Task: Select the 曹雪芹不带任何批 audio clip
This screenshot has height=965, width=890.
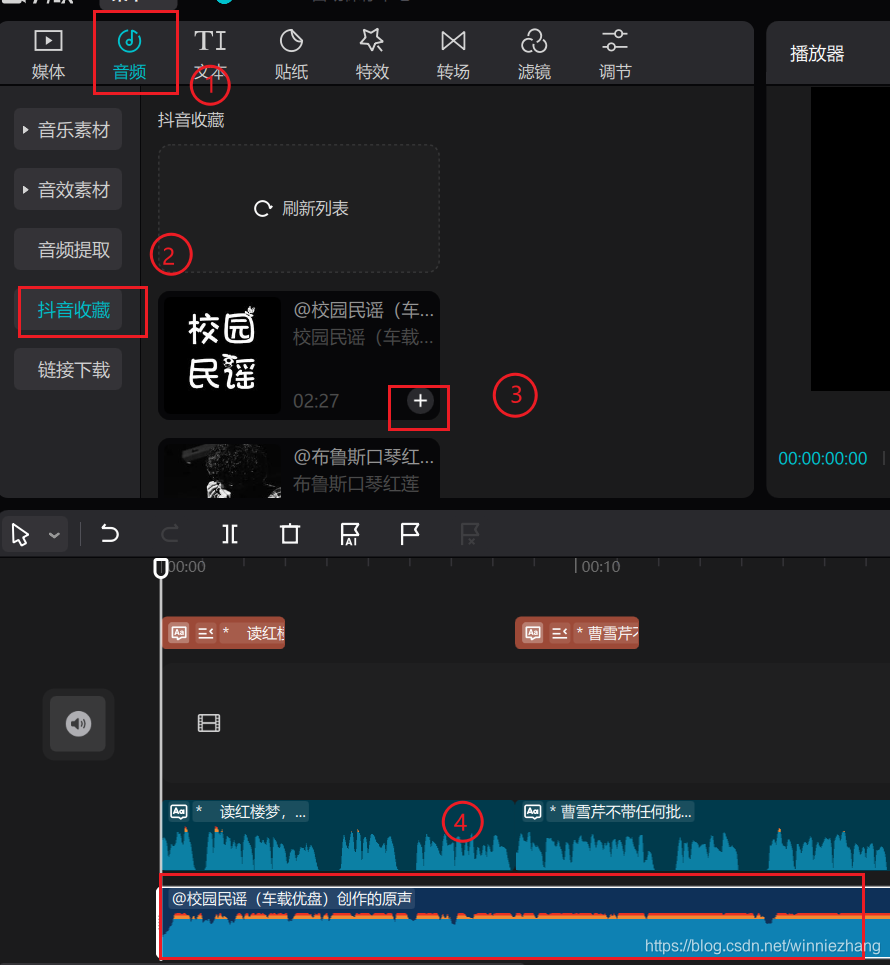Action: [702, 835]
